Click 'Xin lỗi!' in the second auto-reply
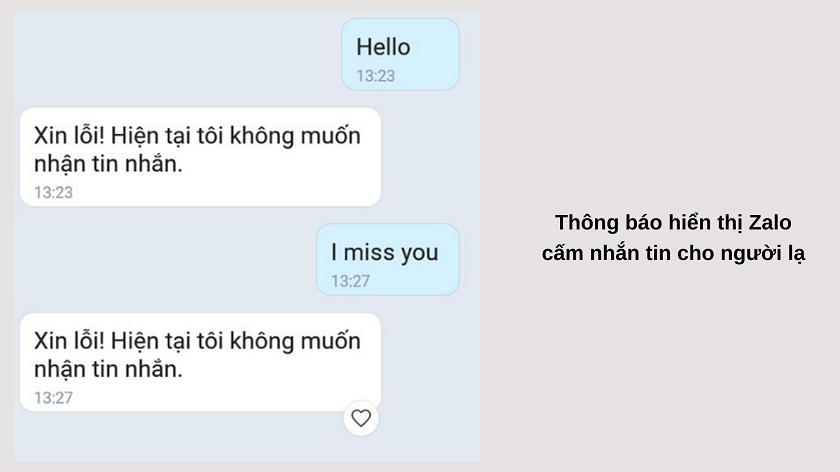Image resolution: width=840 pixels, height=472 pixels. click(x=69, y=341)
